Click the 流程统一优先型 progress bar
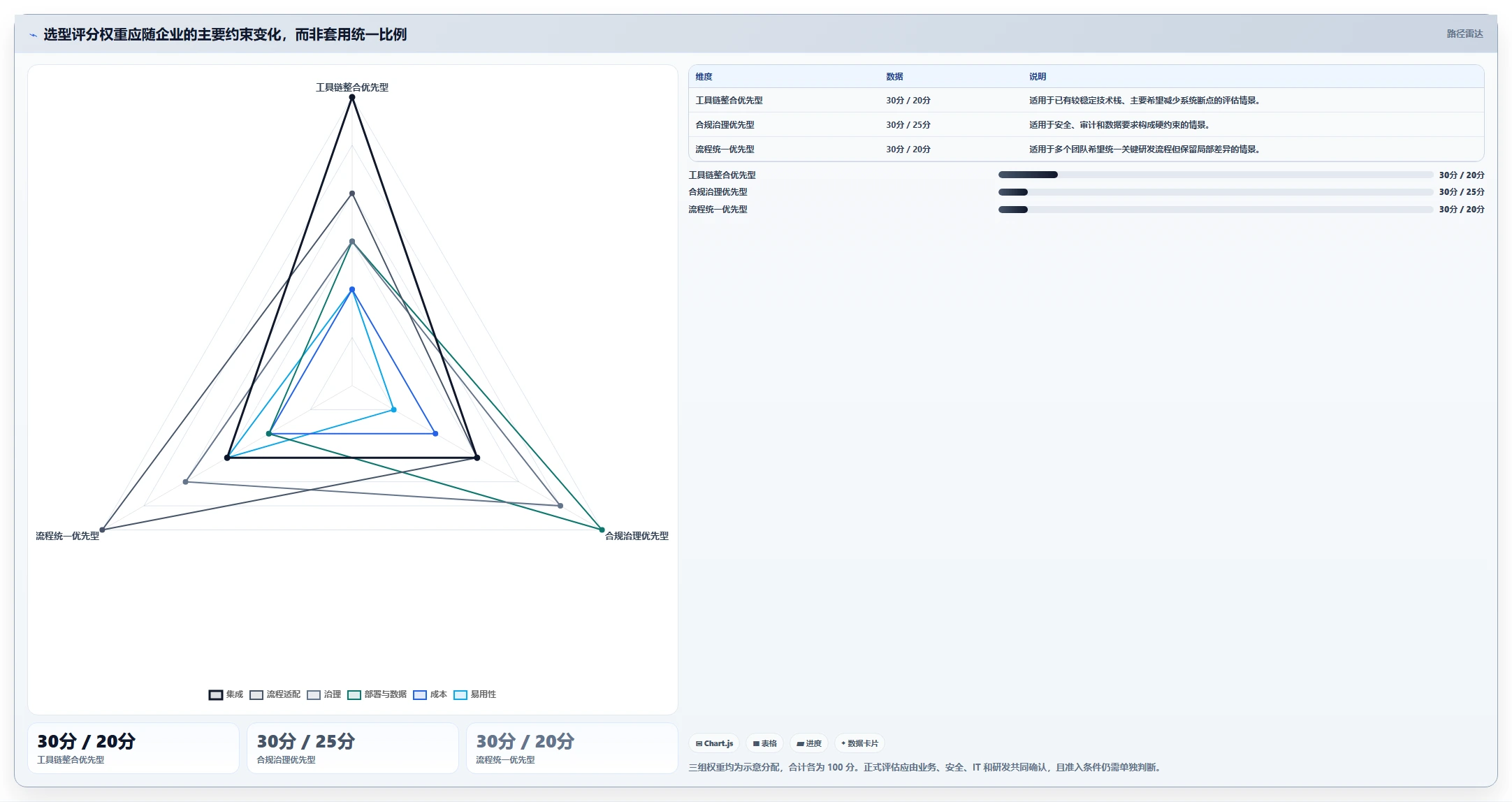 1215,210
